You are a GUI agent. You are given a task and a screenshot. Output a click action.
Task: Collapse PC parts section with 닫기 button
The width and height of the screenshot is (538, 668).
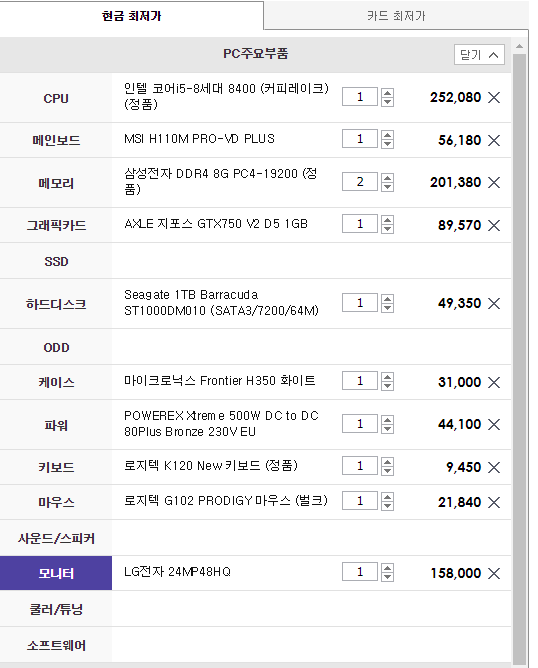click(479, 55)
